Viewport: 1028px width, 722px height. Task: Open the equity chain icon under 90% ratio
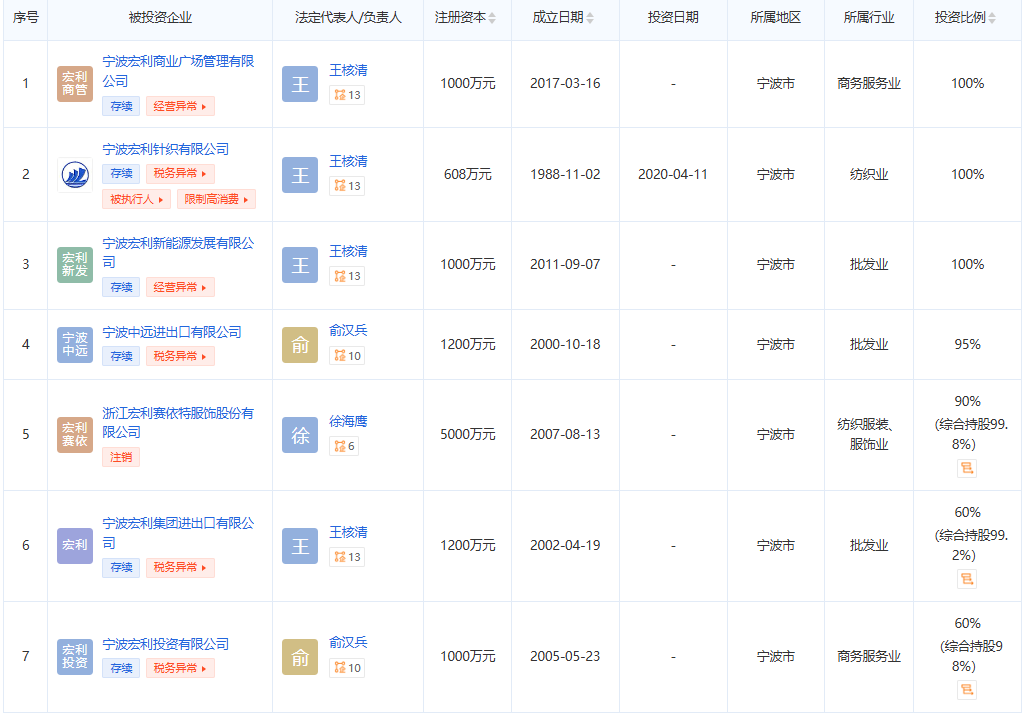click(x=966, y=468)
